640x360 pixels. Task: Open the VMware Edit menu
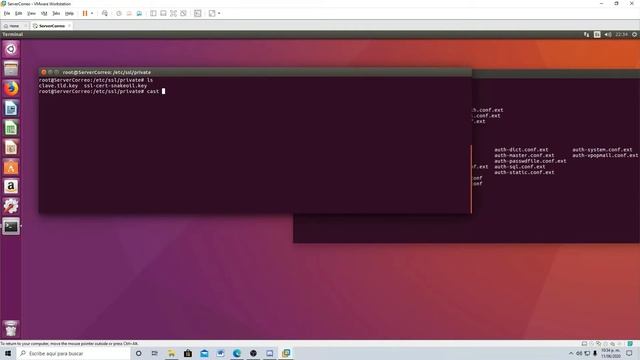point(18,13)
